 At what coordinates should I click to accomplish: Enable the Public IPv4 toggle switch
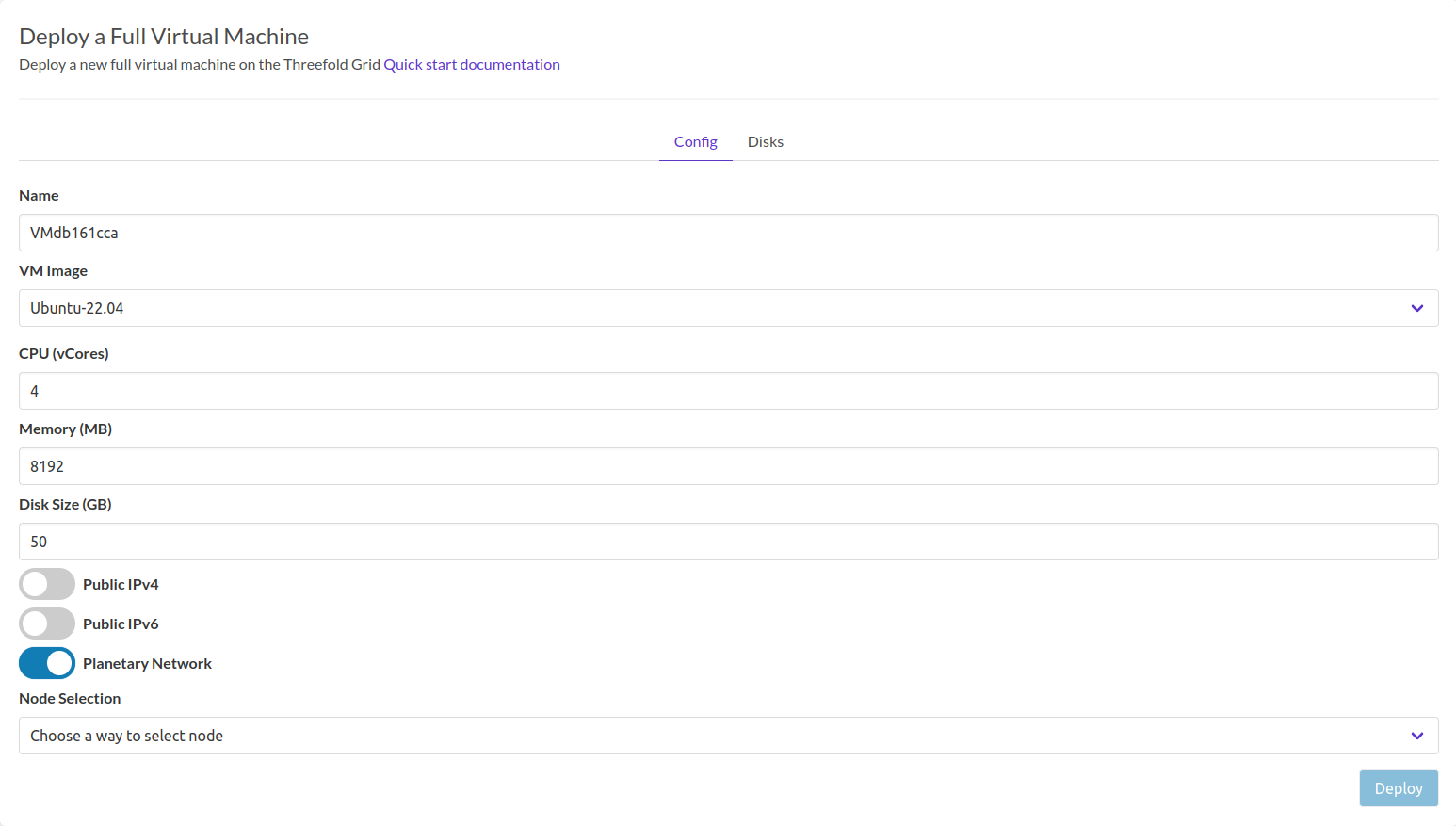(47, 584)
